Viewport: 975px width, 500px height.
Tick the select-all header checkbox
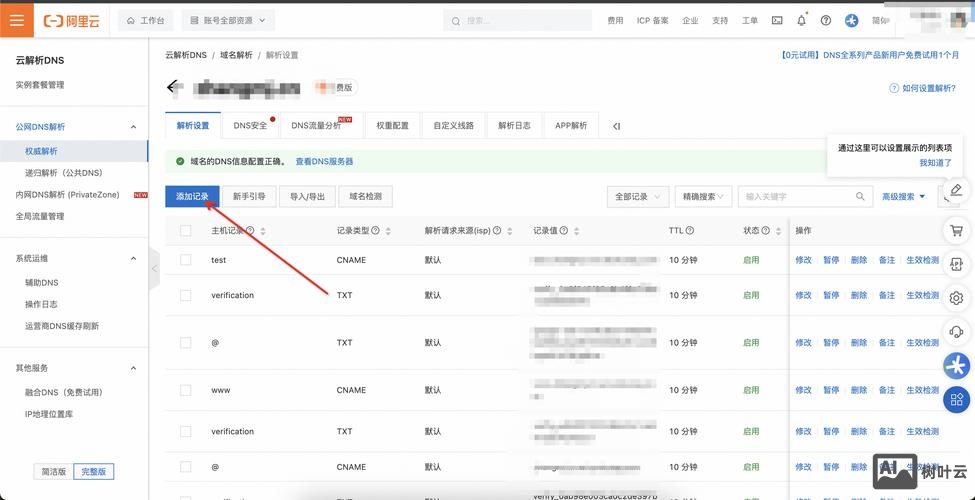tap(185, 231)
